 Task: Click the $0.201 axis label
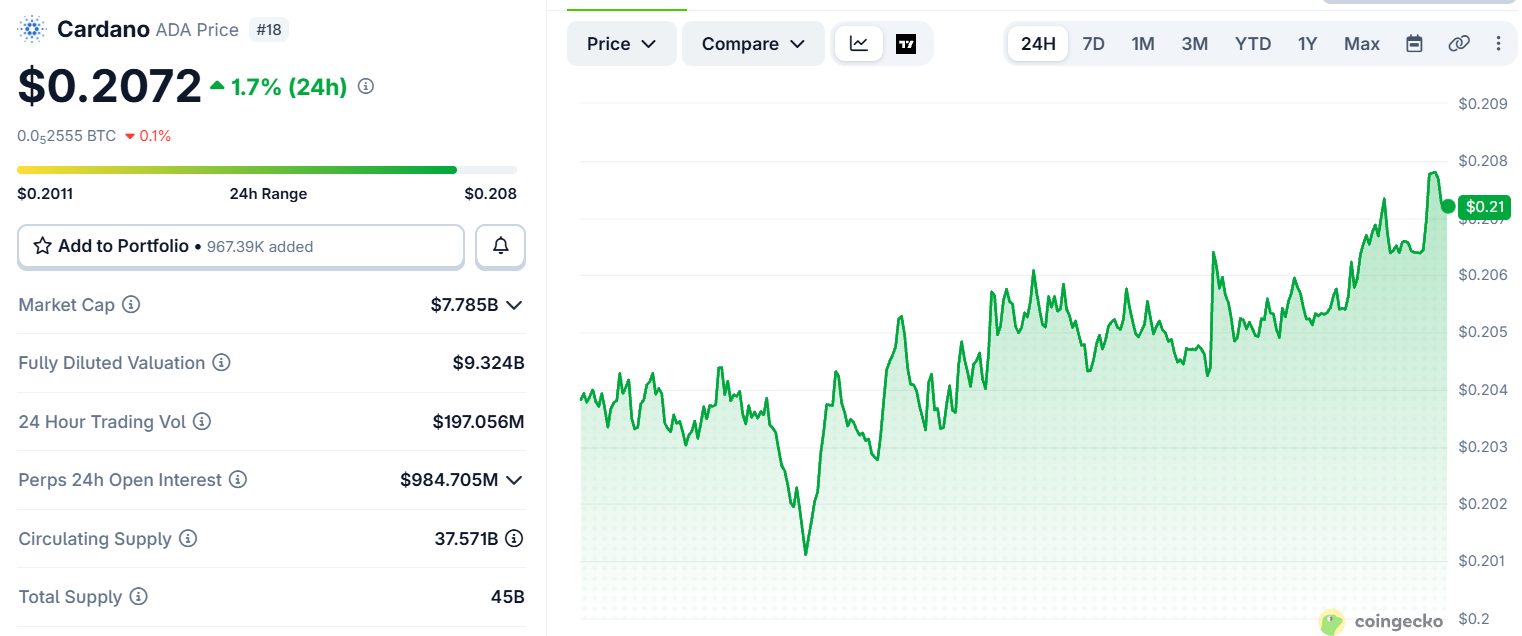click(1482, 561)
